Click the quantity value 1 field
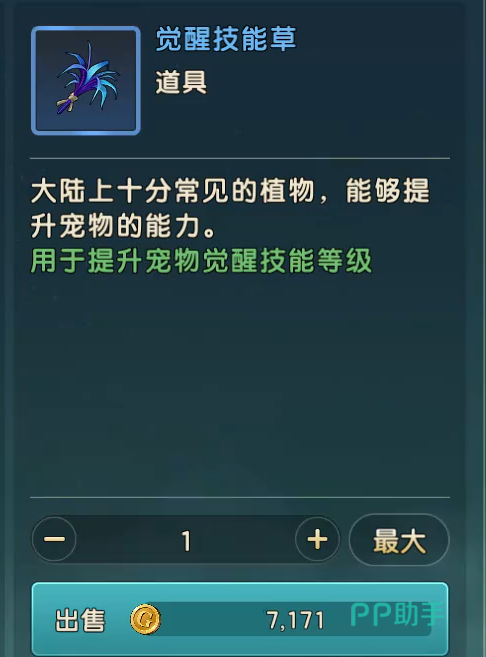Viewport: 486px width, 657px height. pyautogui.click(x=186, y=541)
